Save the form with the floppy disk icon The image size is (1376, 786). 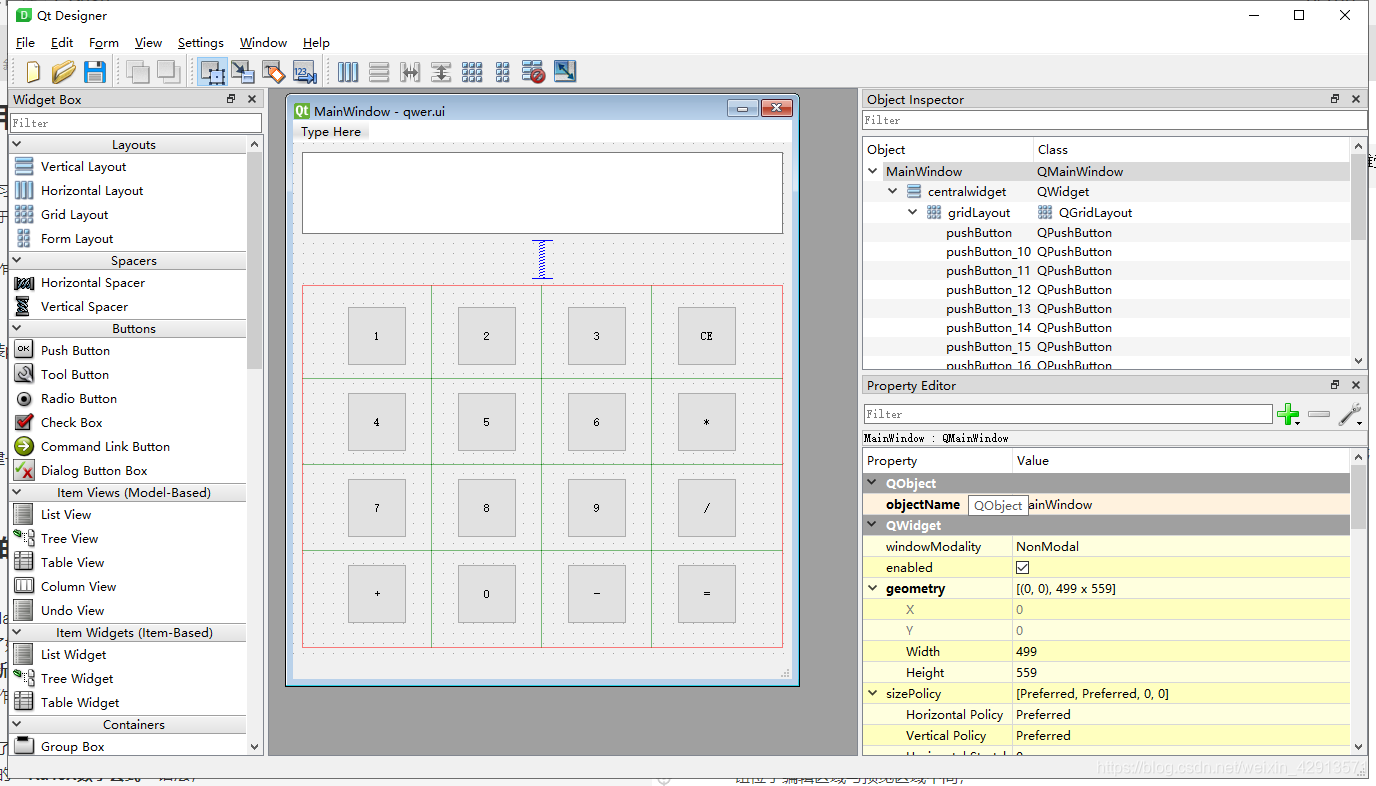(x=94, y=71)
